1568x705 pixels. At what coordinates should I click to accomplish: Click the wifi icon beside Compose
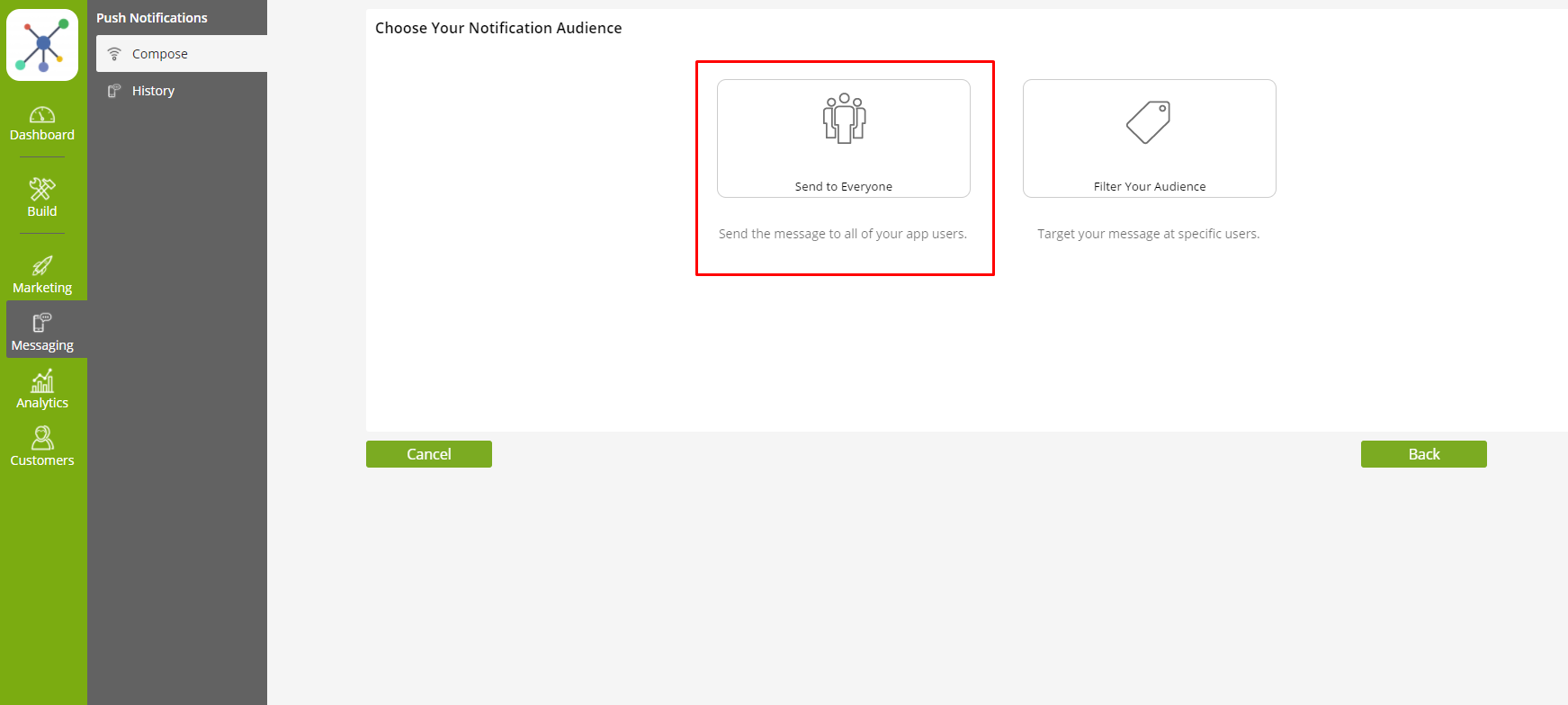[114, 54]
